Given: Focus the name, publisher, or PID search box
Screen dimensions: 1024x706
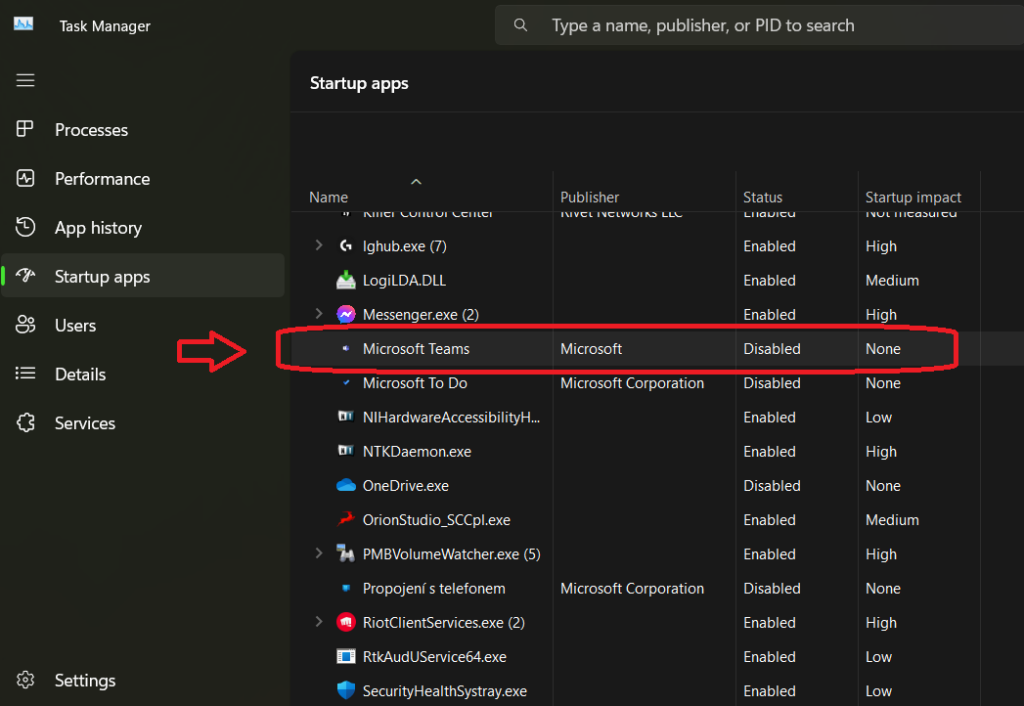Looking at the screenshot, I should pyautogui.click(x=759, y=25).
